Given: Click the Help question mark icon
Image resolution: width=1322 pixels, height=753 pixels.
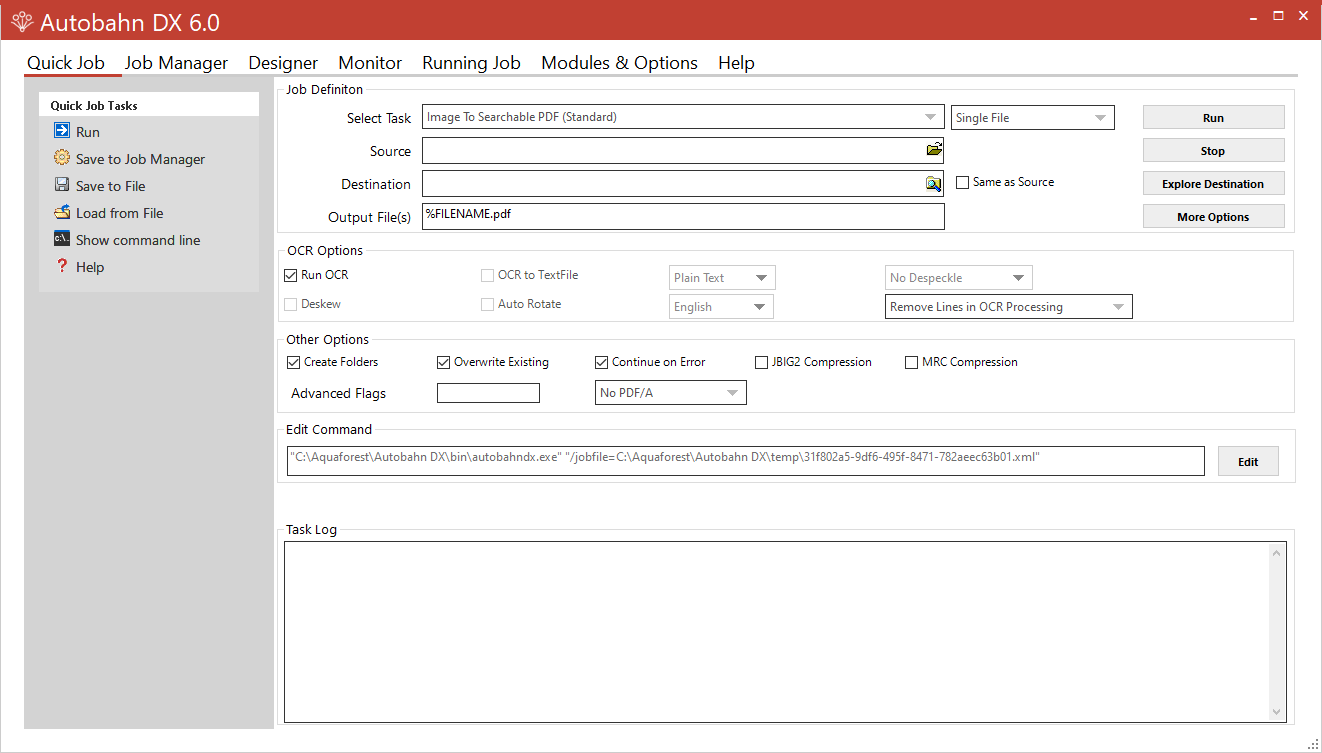Looking at the screenshot, I should [x=62, y=266].
